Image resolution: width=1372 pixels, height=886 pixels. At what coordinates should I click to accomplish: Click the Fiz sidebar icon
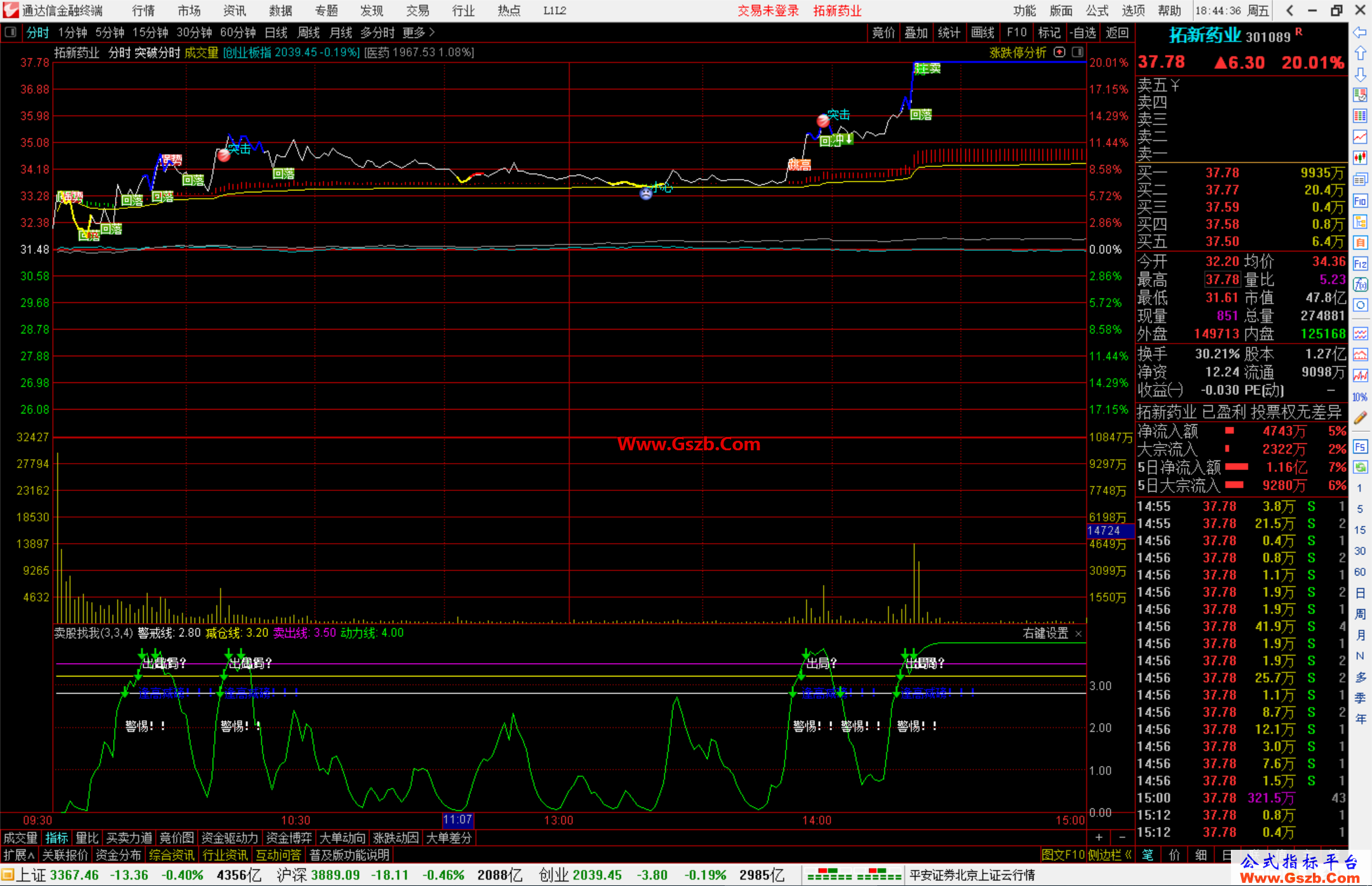pos(1360,264)
